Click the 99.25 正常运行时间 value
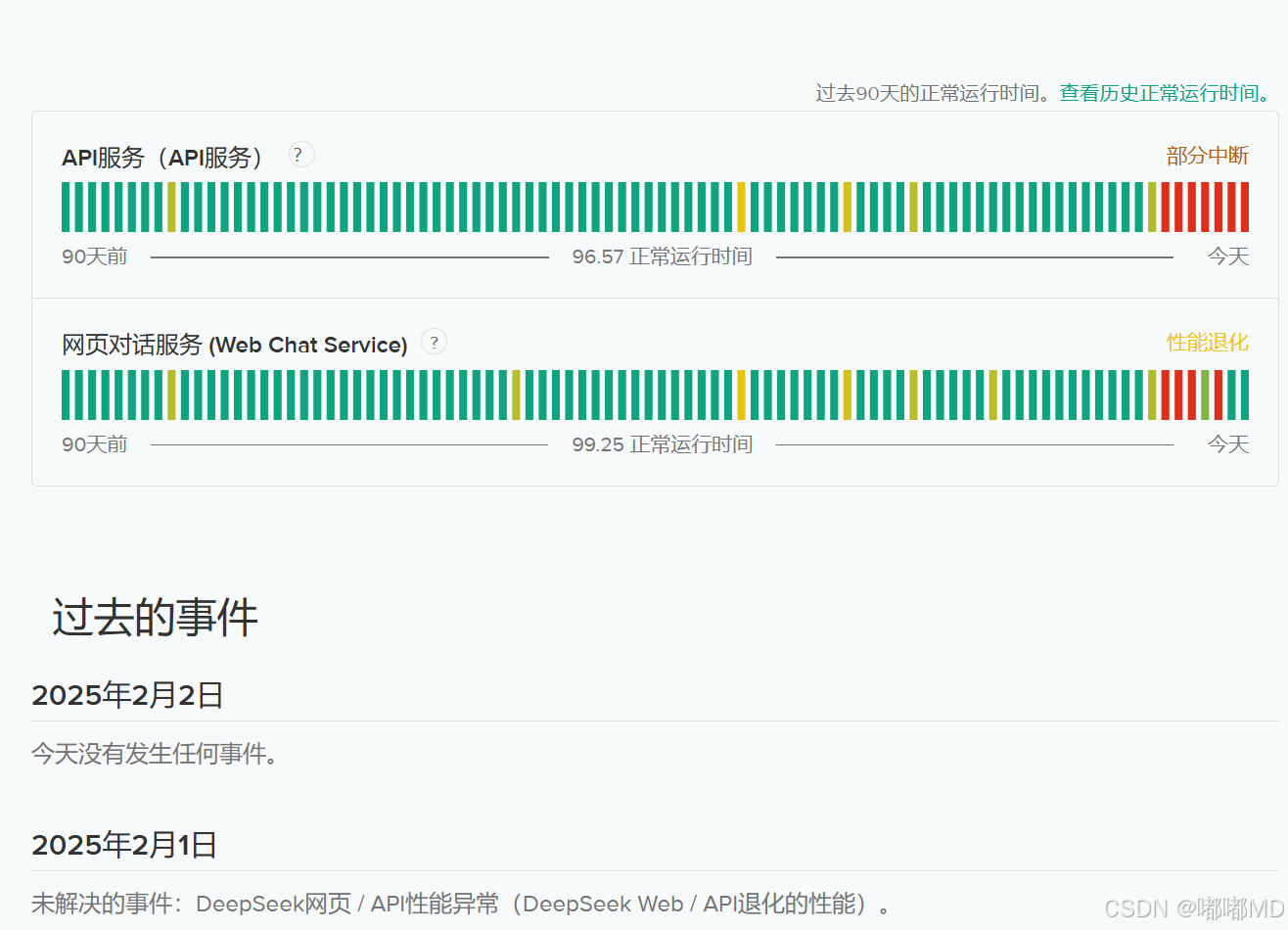This screenshot has height=930, width=1288. point(663,444)
